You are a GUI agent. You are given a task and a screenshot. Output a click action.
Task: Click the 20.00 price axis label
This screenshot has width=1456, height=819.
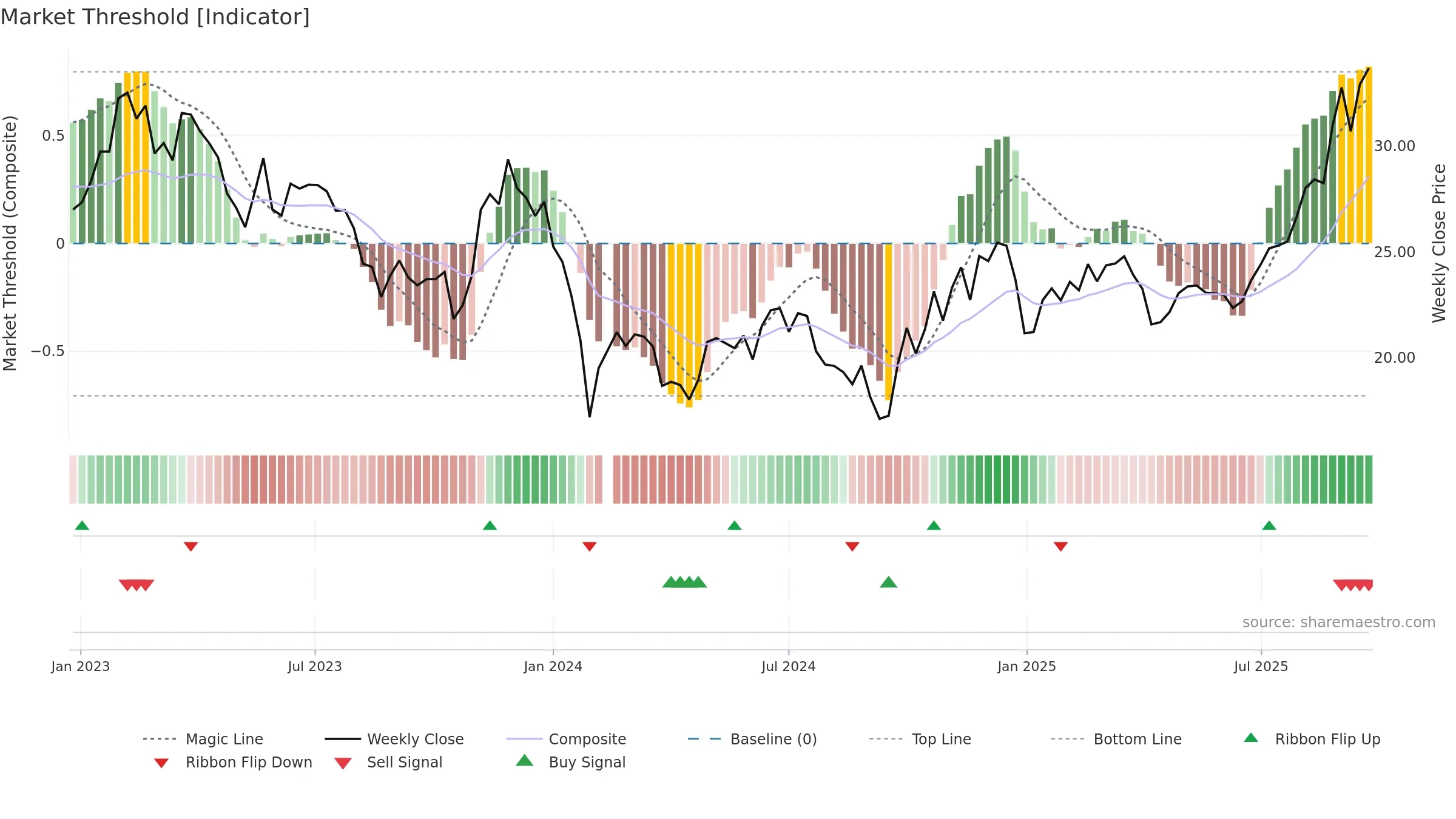point(1395,358)
